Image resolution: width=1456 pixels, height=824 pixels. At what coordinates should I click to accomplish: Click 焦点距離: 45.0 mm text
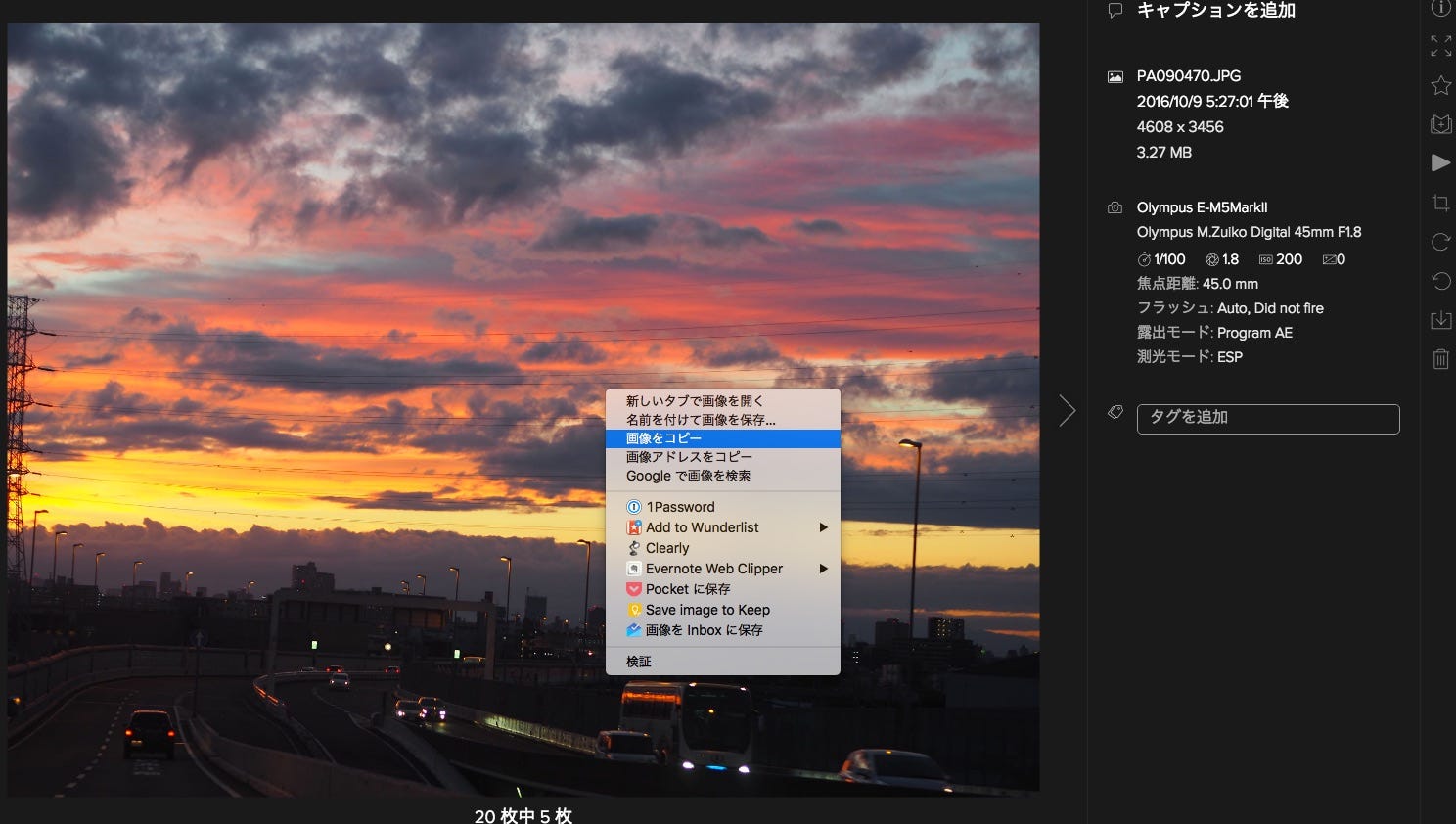1197,284
